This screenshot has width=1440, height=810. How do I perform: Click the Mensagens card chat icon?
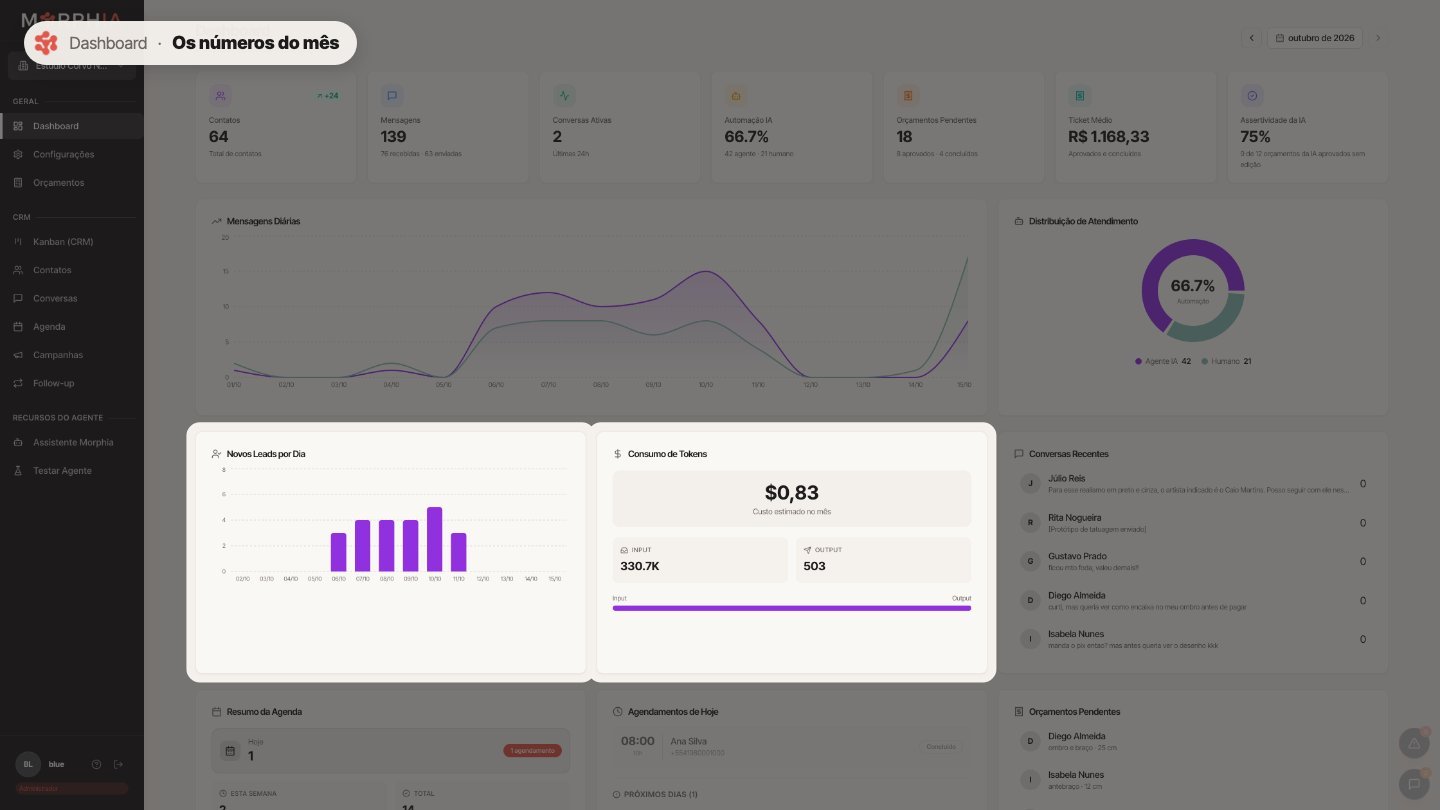[x=392, y=96]
